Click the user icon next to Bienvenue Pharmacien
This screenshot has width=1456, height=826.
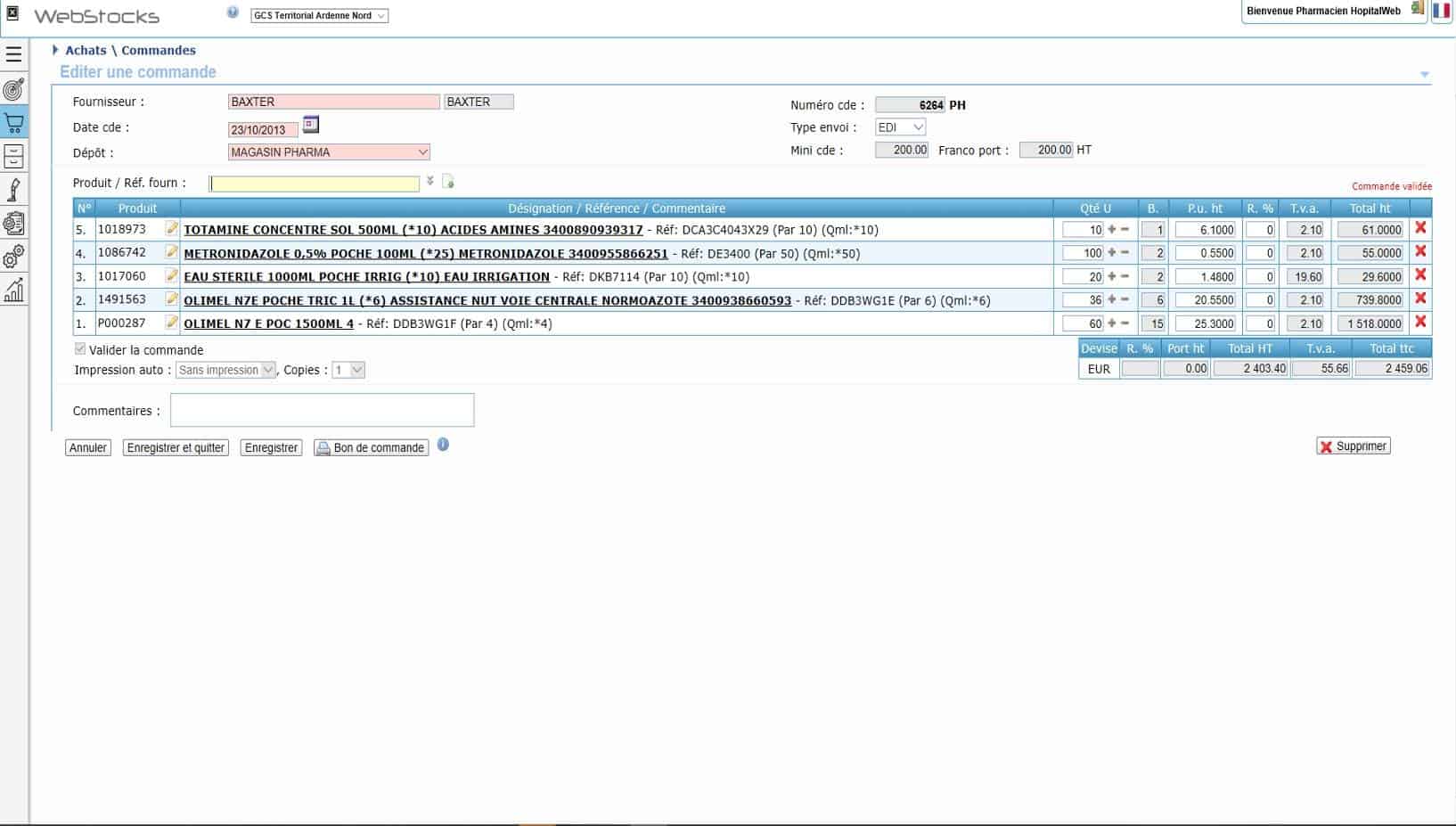point(1418,9)
